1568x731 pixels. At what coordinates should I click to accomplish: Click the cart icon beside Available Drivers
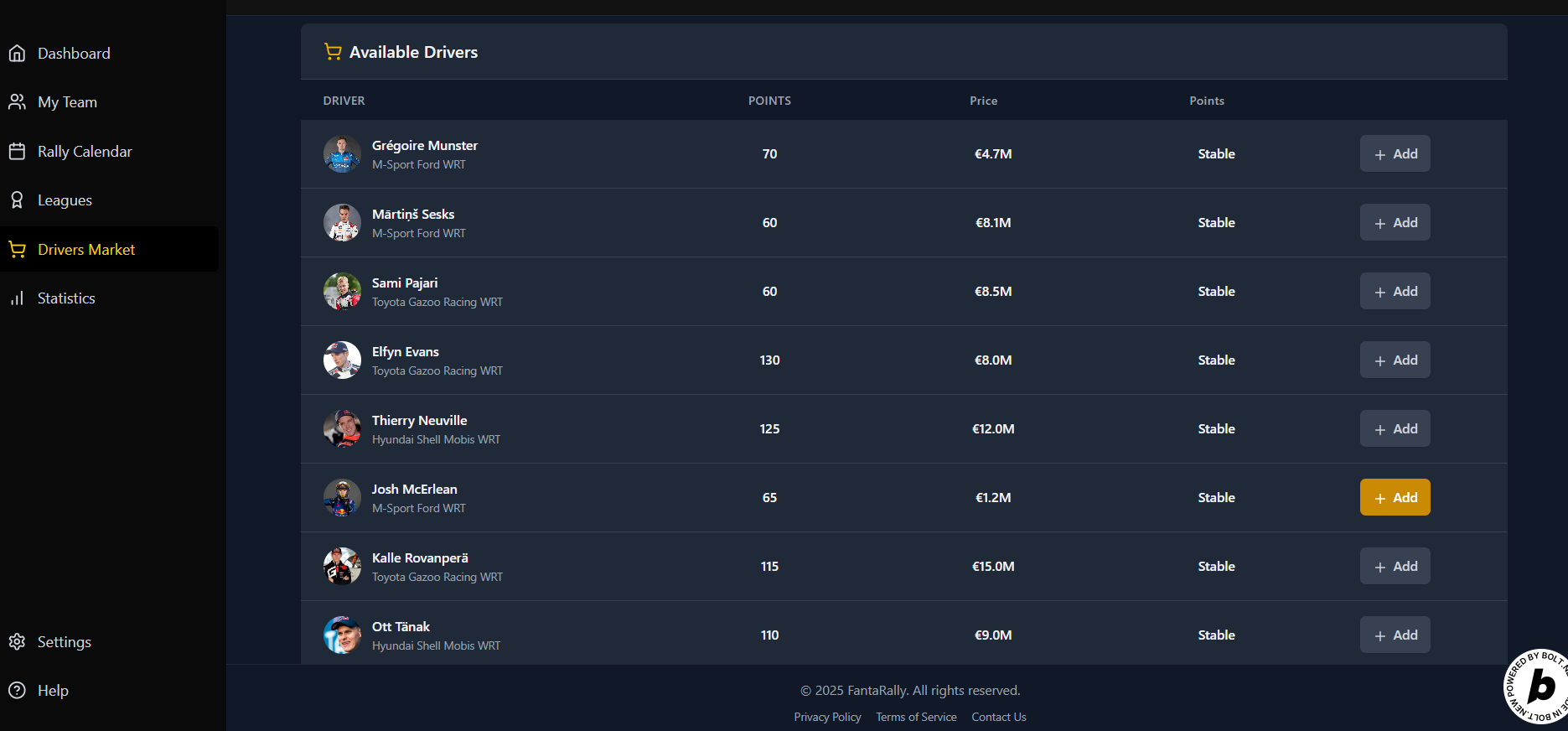333,52
